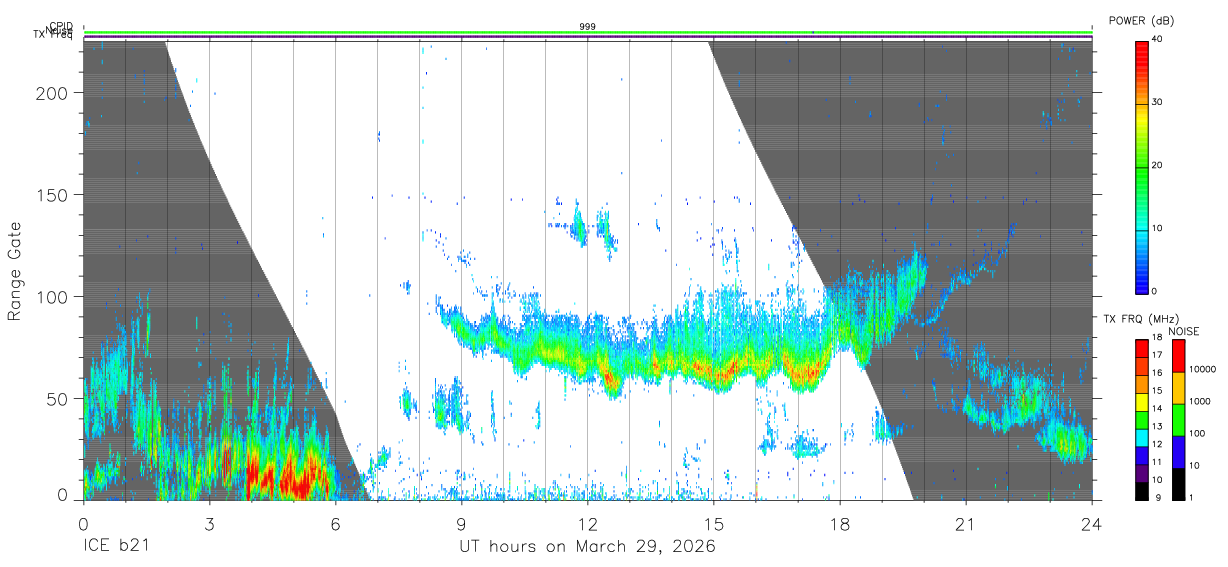Click the "UT hours on March 29, 2026" axis title
Screen dimensions: 1228x567
(x=588, y=547)
